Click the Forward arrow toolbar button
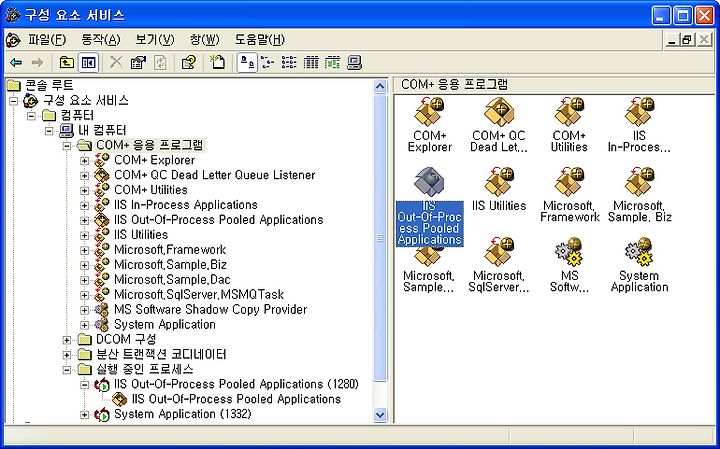The height and width of the screenshot is (449, 720). tap(37, 62)
